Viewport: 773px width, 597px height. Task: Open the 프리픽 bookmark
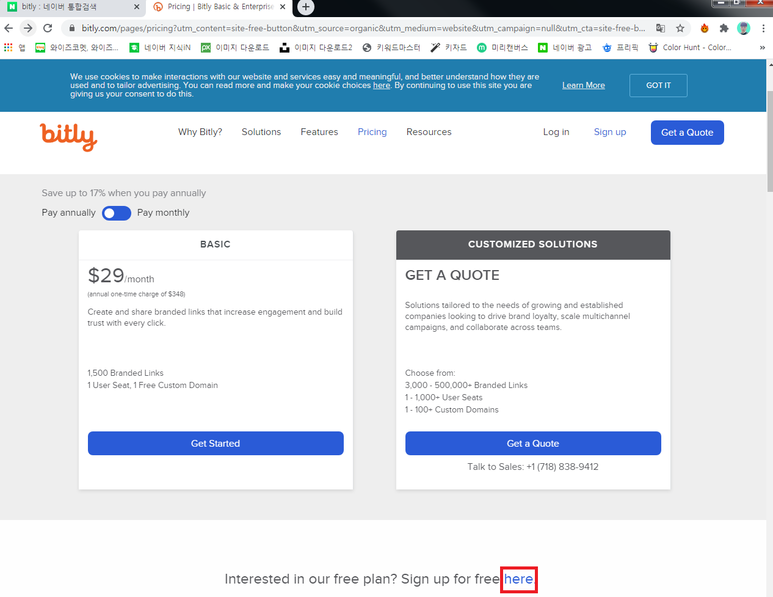[x=620, y=47]
